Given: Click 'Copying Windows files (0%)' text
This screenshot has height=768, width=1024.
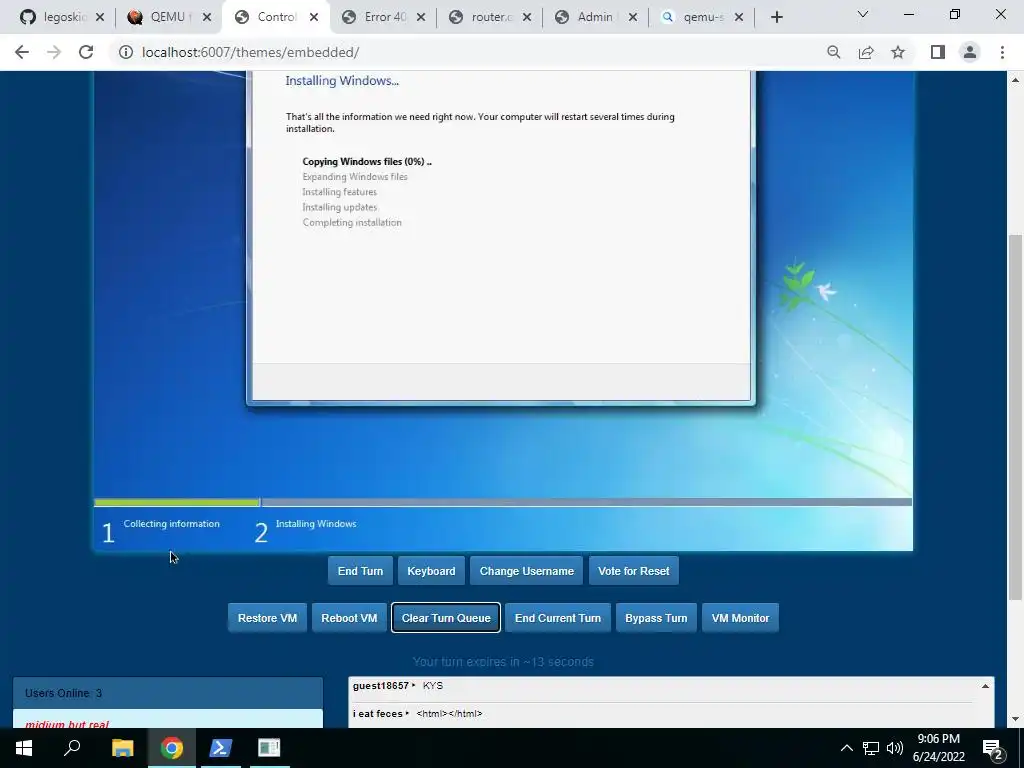Looking at the screenshot, I should coord(367,161).
